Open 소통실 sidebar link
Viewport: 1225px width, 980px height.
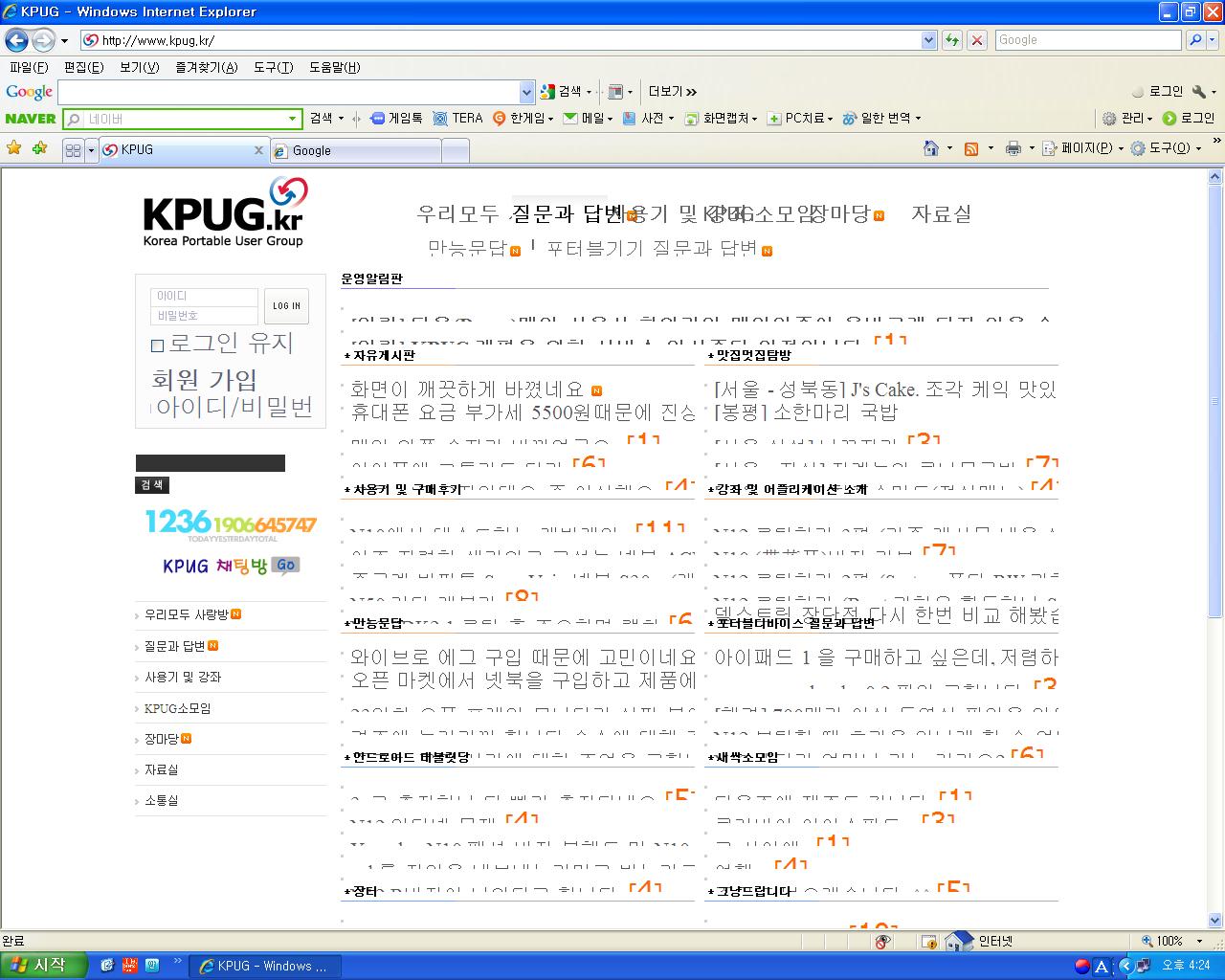tap(161, 800)
